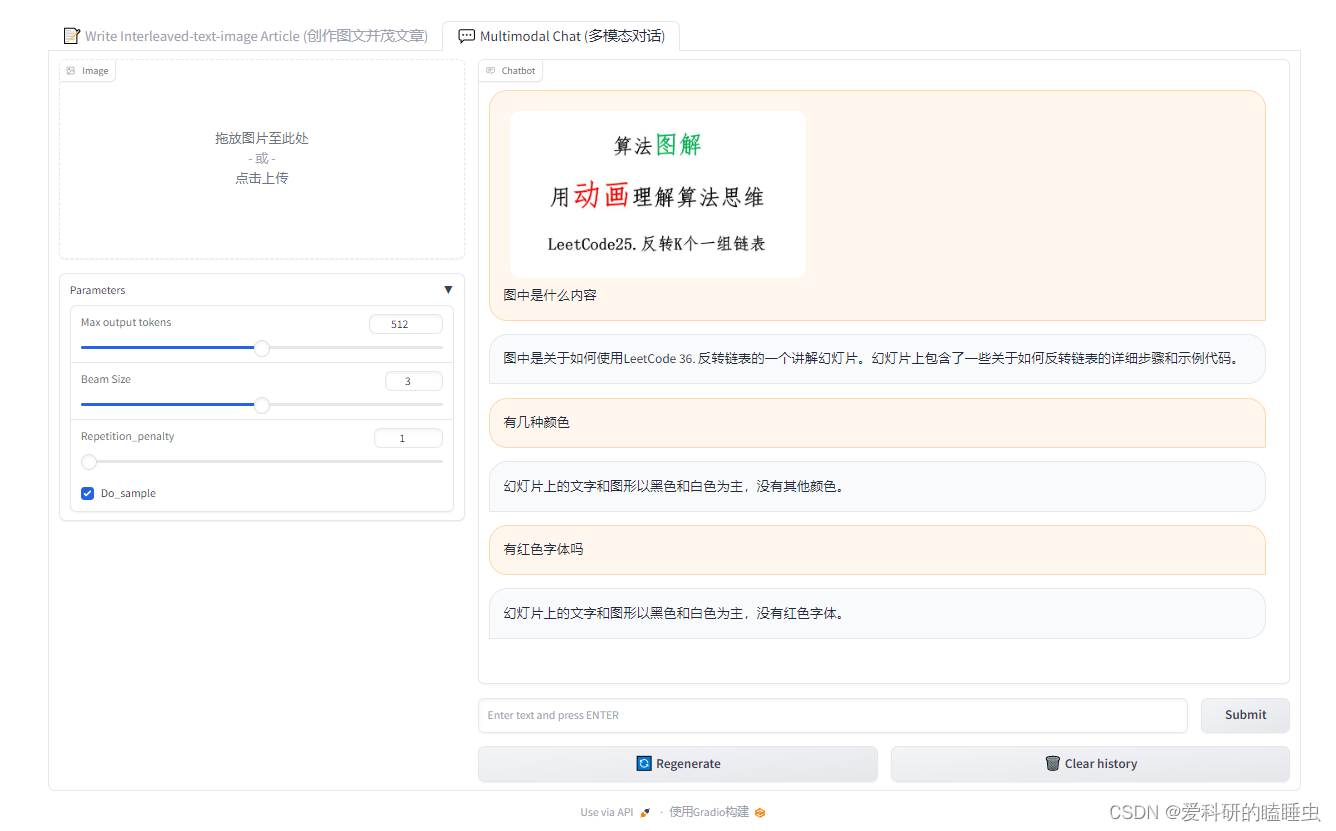Click the memo icon on the Article tab
Viewport: 1336px width, 831px height.
tap(71, 36)
